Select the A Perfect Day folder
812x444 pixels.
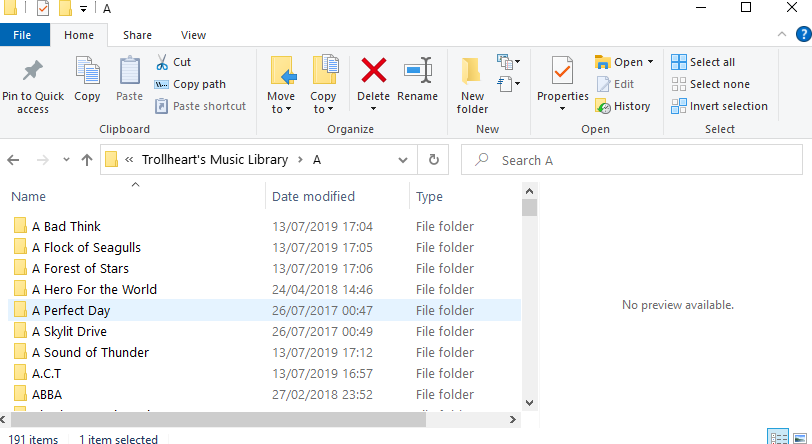click(264, 310)
